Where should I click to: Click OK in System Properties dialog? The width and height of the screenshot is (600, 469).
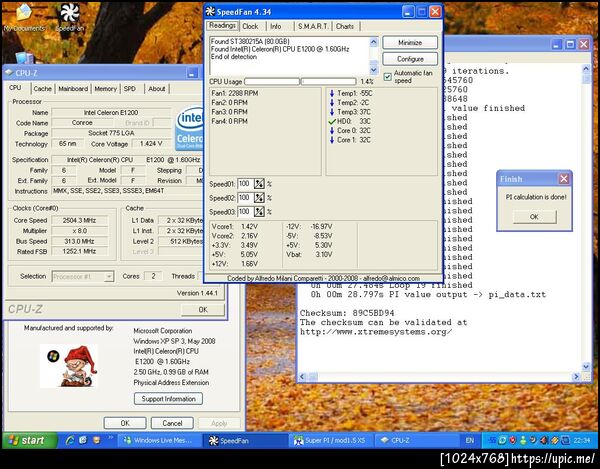click(x=125, y=423)
